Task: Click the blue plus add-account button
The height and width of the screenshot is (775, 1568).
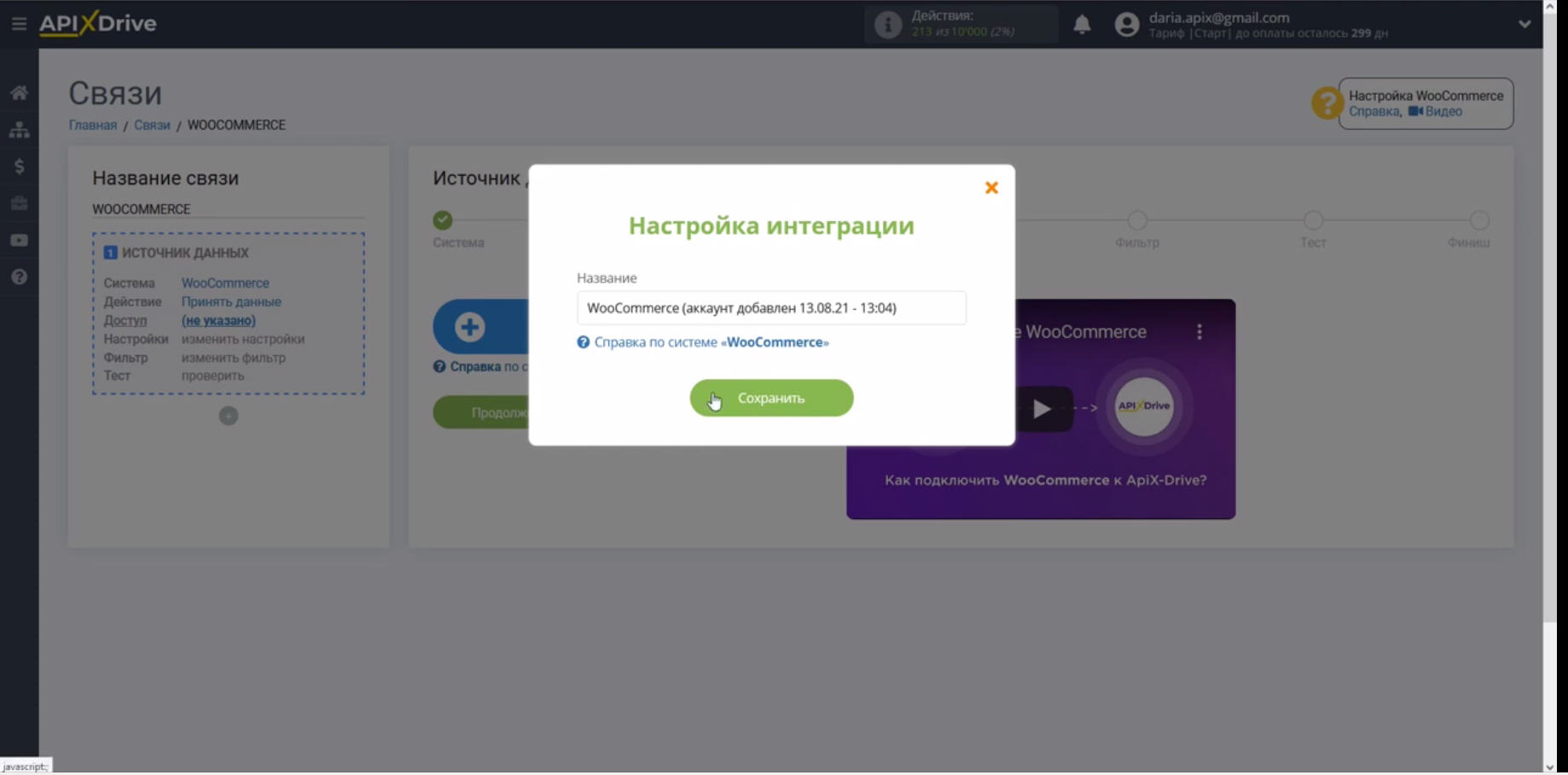Action: click(480, 327)
